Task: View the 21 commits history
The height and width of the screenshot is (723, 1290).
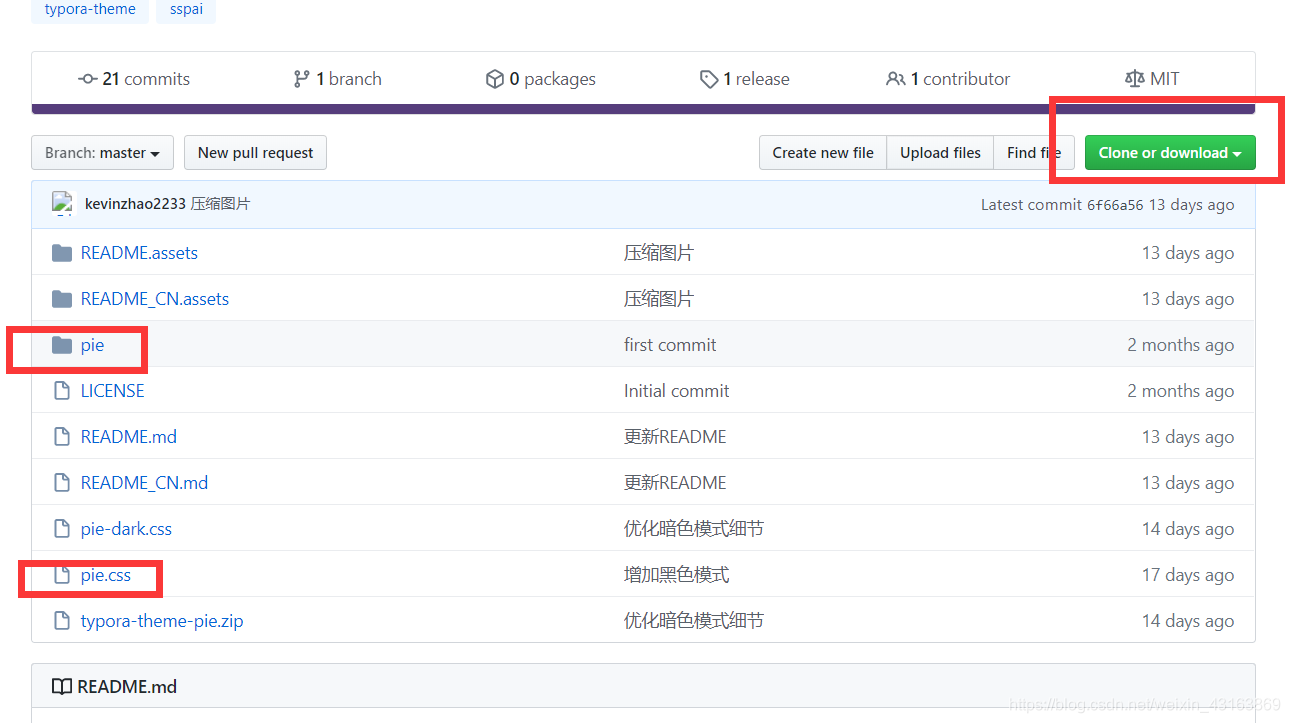Action: tap(134, 79)
